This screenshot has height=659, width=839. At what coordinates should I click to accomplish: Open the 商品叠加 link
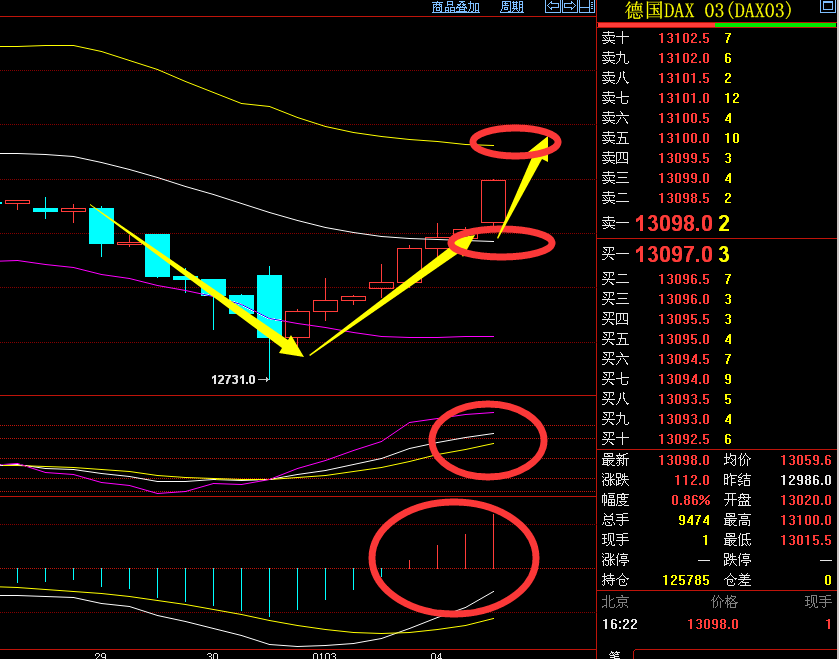[x=455, y=7]
